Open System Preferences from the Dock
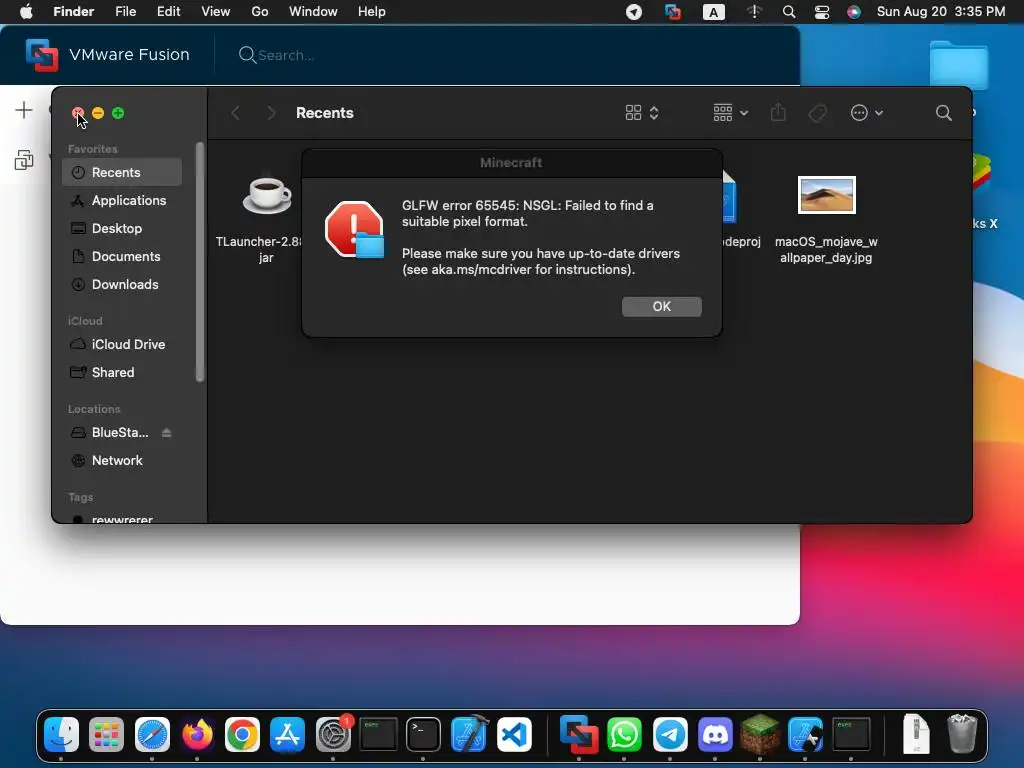 tap(333, 734)
